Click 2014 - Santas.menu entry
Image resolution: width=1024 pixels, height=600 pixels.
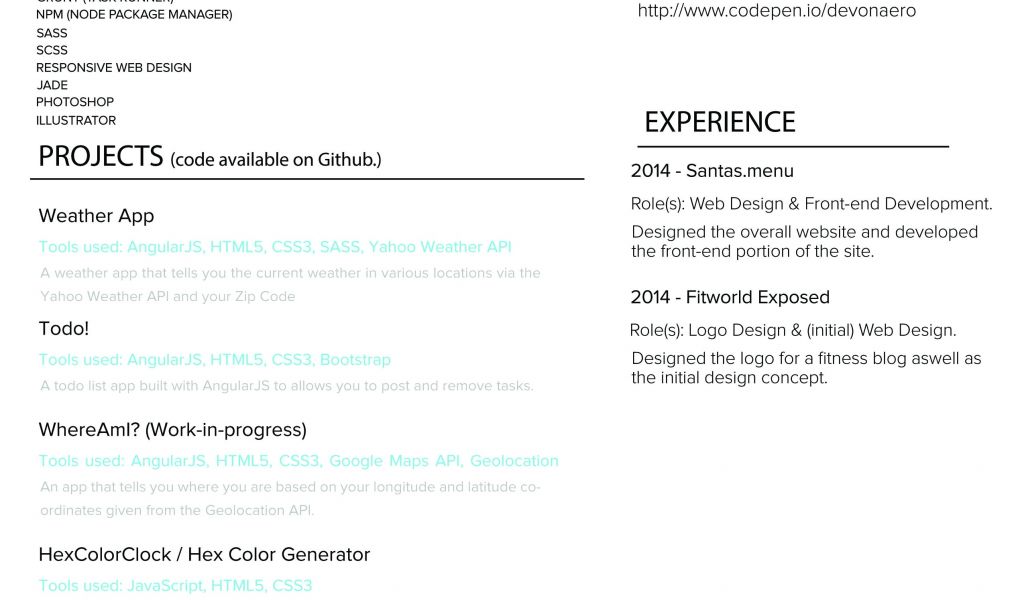pos(712,171)
